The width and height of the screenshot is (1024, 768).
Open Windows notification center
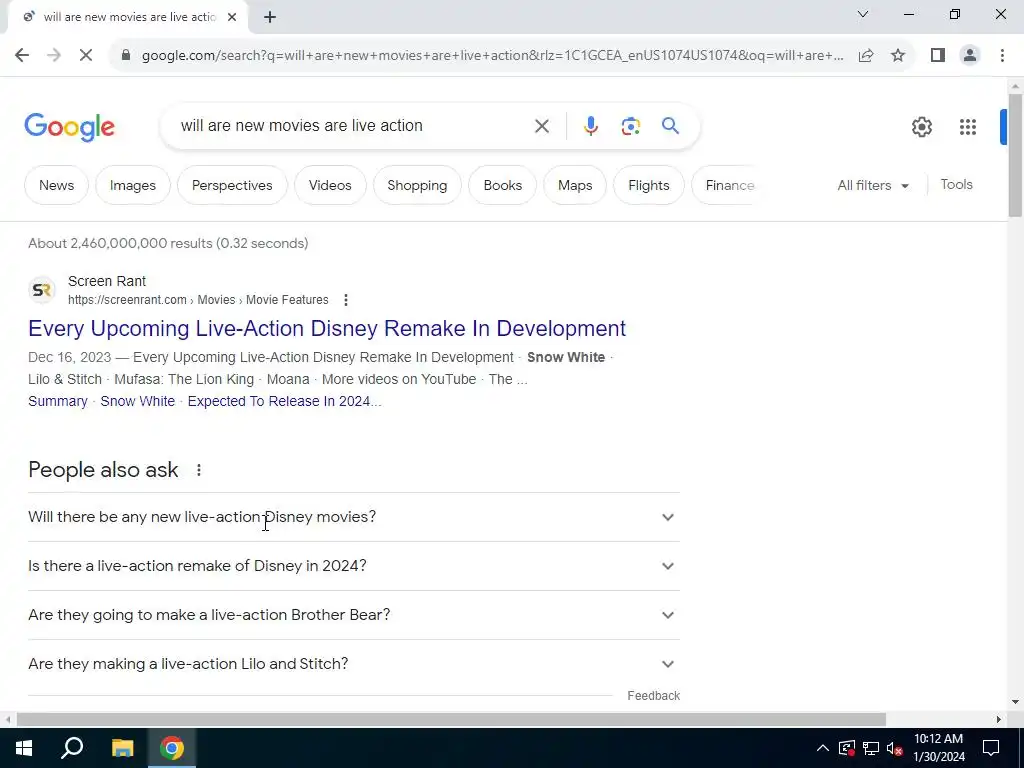pyautogui.click(x=991, y=748)
